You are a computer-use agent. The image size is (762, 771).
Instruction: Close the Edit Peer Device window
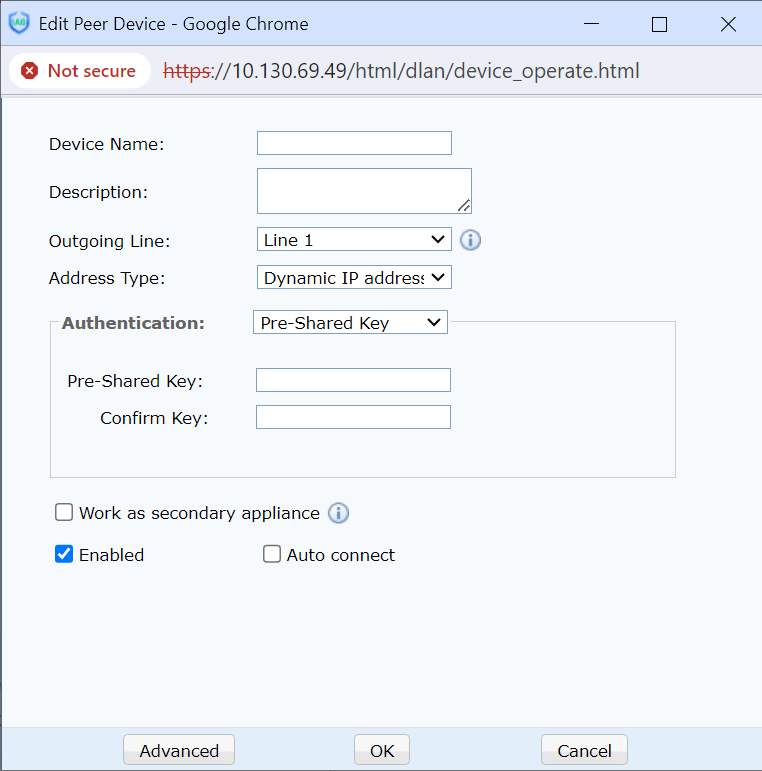click(726, 24)
